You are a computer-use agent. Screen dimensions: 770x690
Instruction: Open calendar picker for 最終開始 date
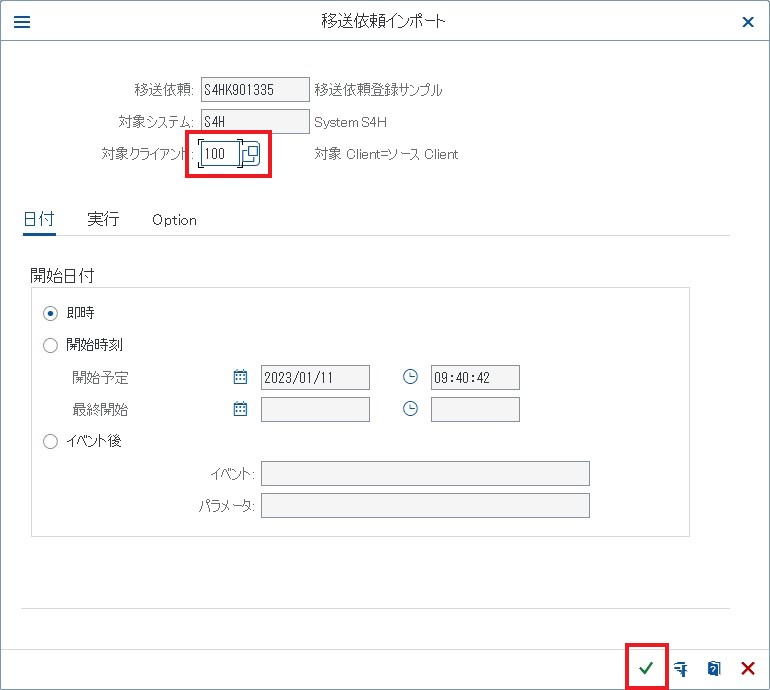click(x=240, y=409)
